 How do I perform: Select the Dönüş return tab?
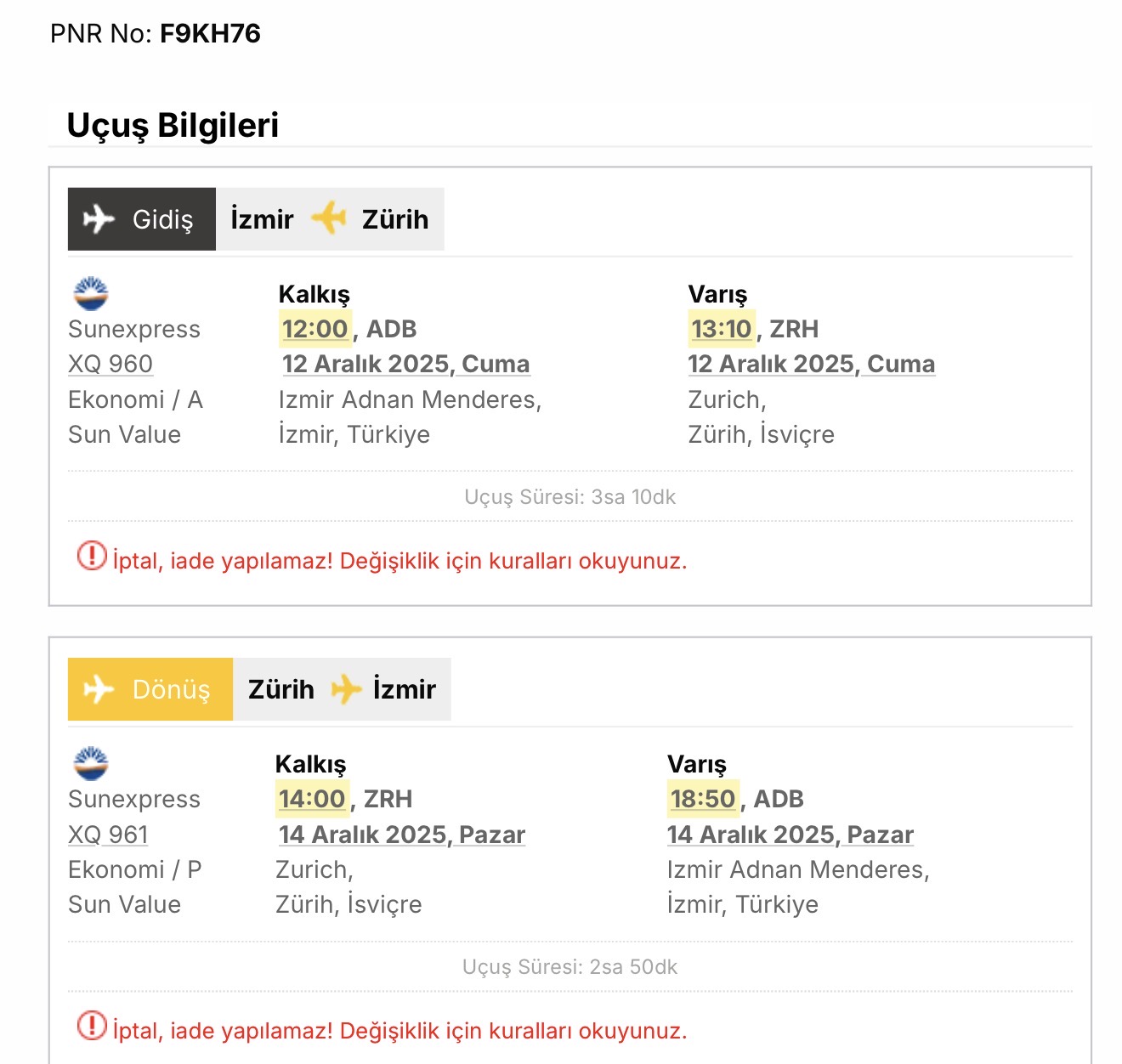tap(150, 689)
